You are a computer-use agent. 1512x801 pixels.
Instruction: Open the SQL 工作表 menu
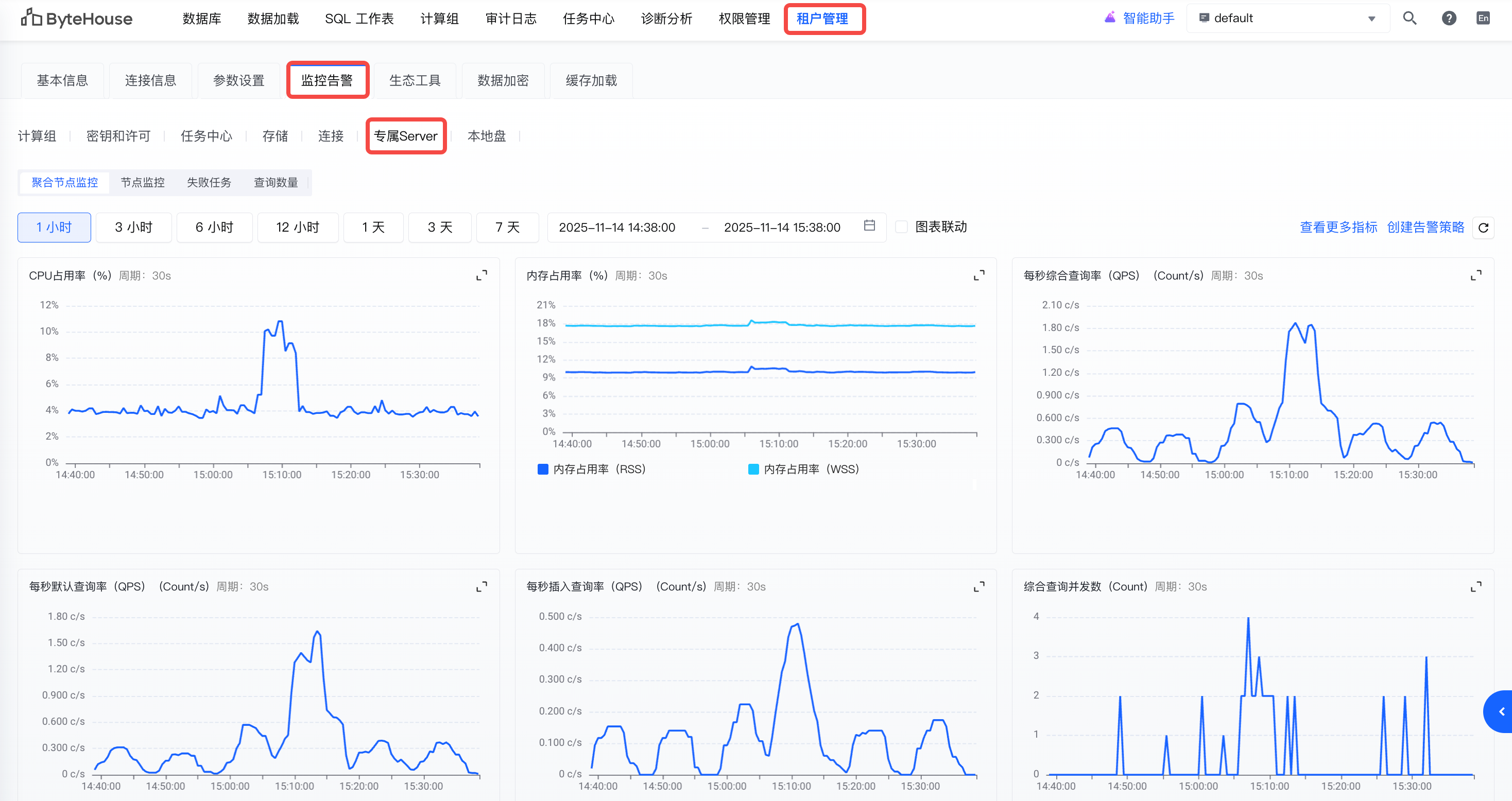(x=359, y=19)
